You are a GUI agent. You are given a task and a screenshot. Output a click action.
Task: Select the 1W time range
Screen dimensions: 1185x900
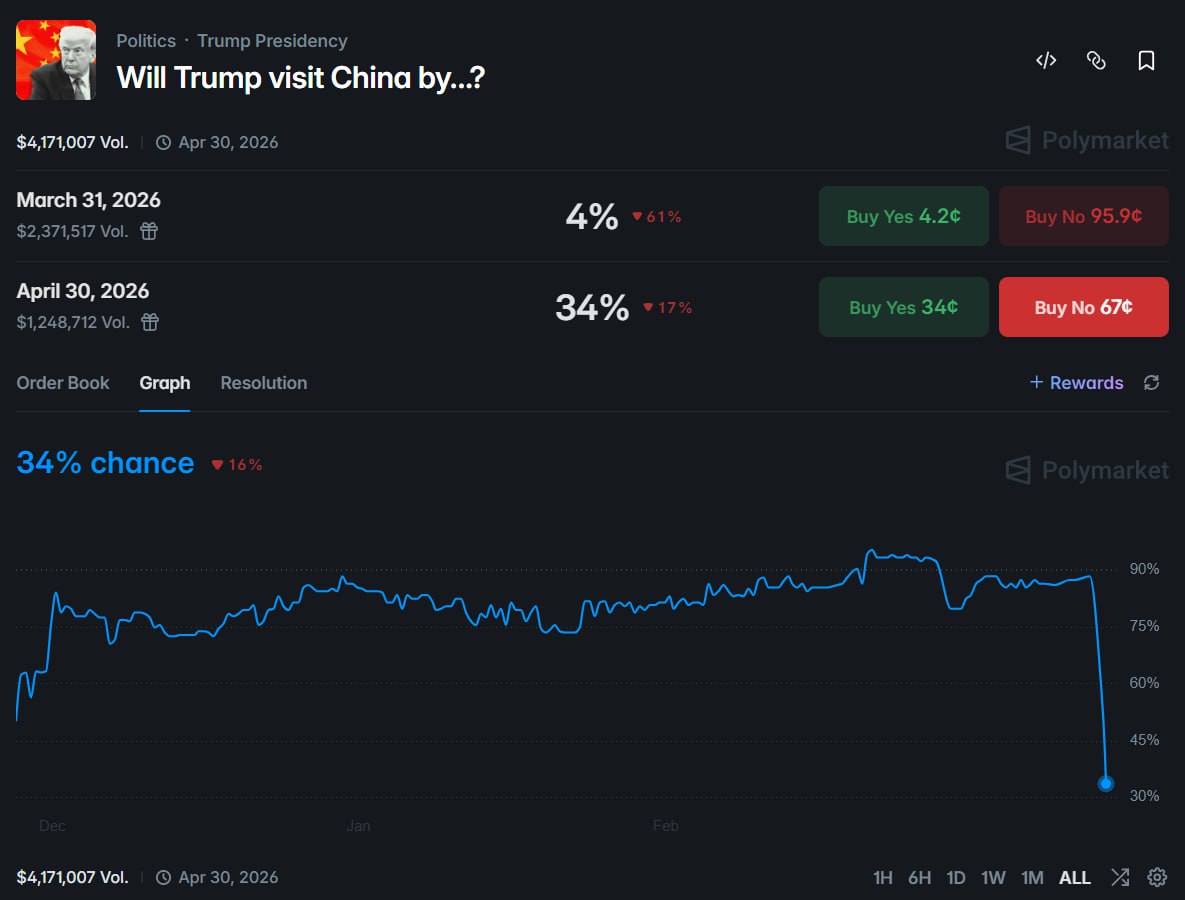click(x=993, y=877)
